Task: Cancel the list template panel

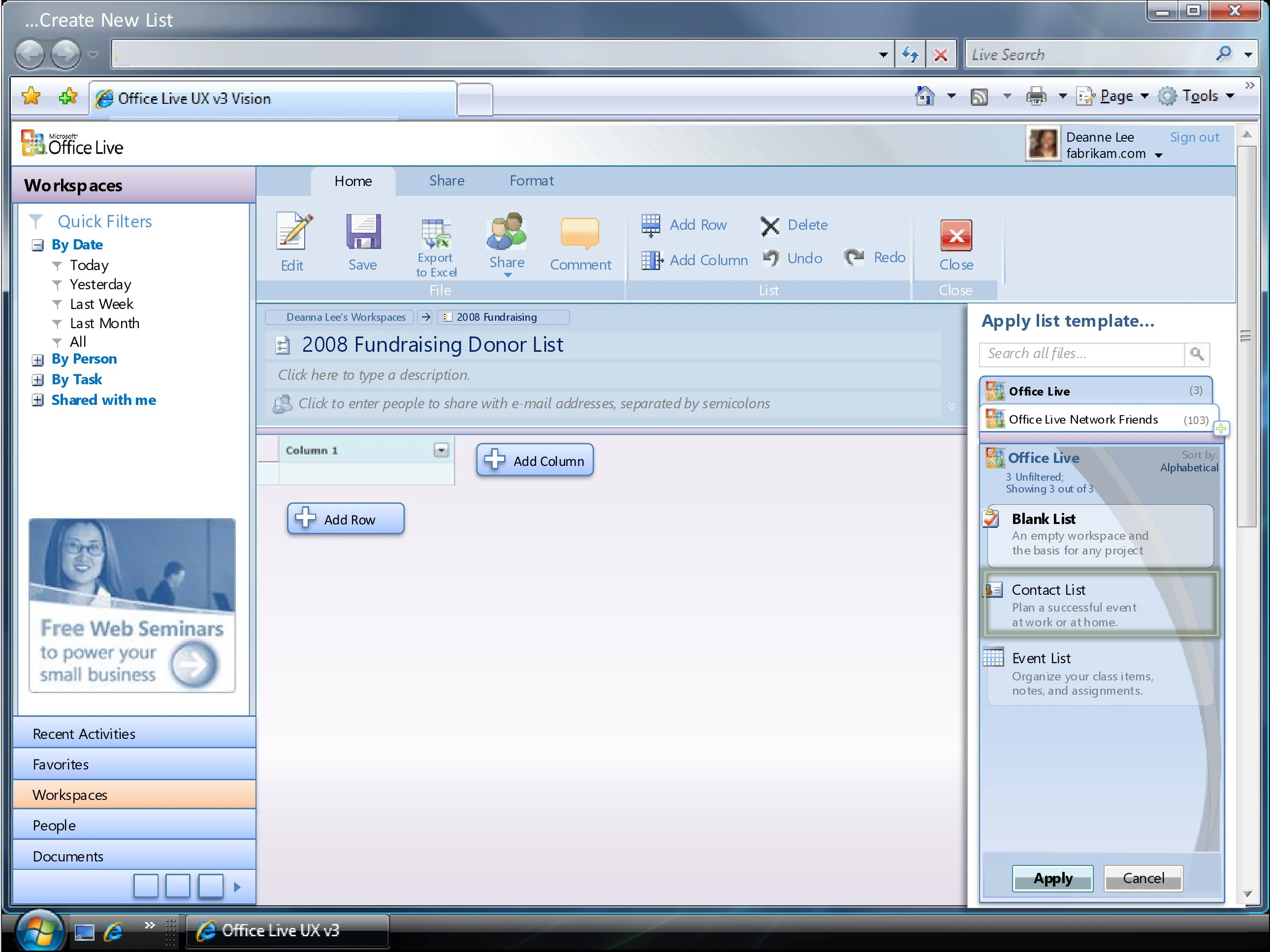Action: point(1143,878)
